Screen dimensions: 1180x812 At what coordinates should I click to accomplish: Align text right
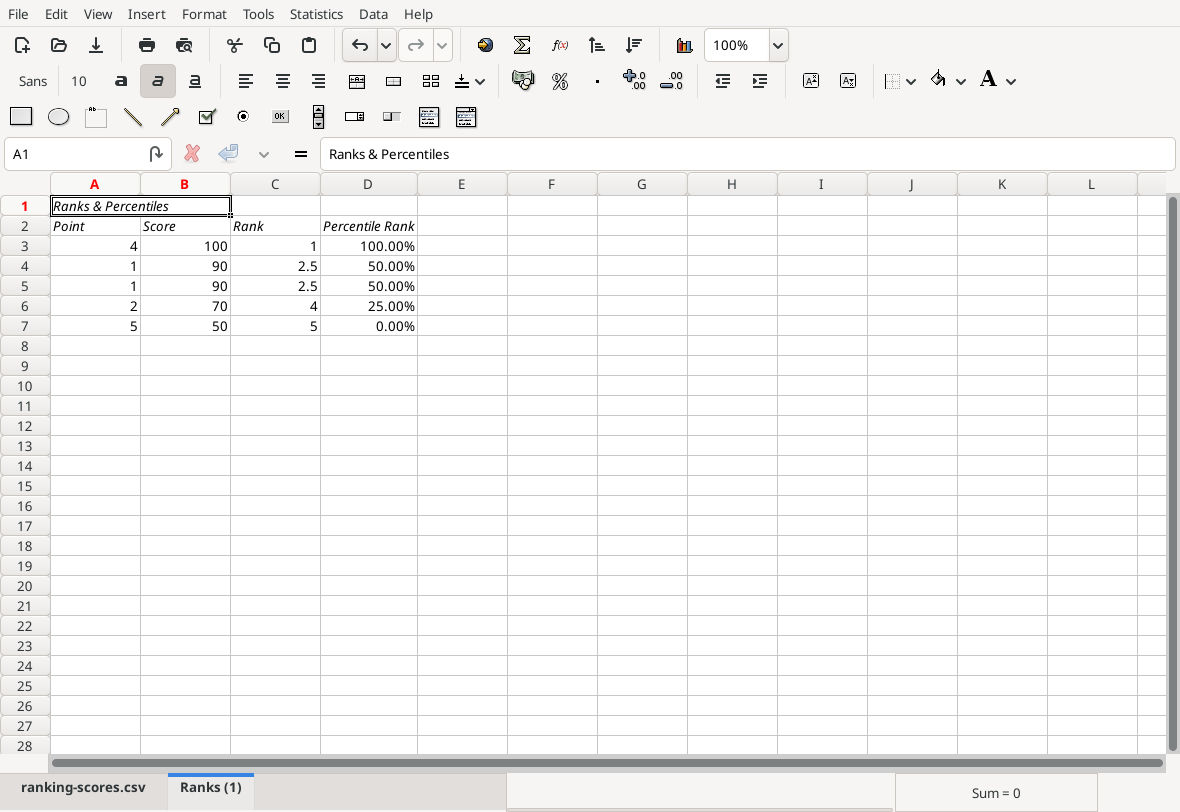(318, 81)
